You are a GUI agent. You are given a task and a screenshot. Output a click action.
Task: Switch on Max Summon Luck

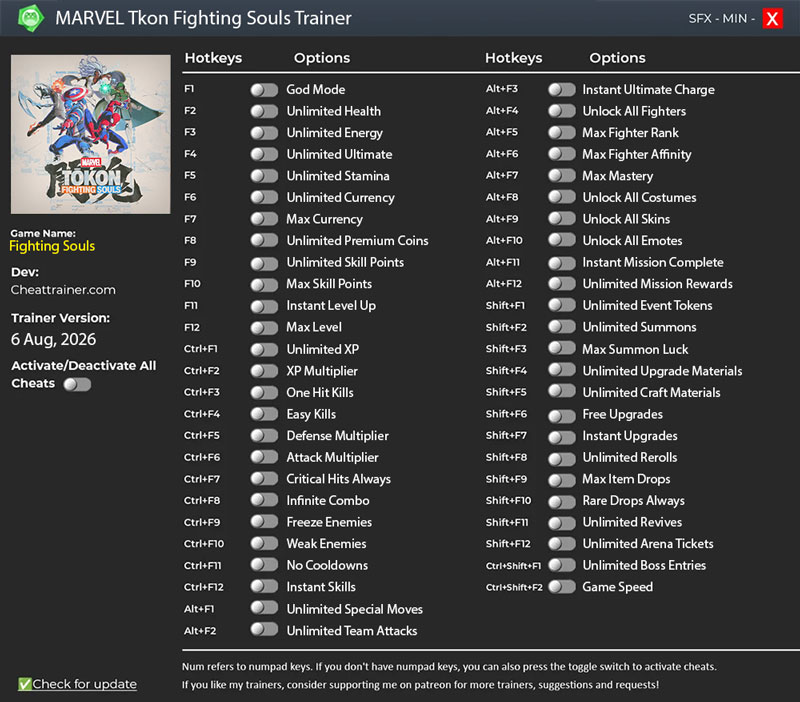pyautogui.click(x=562, y=348)
